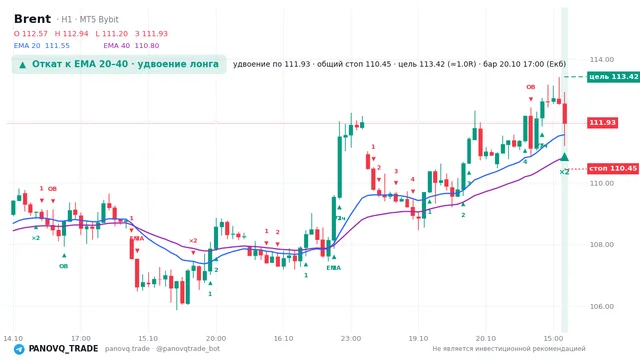
Task: Click the green 'EMA' marker below 23:00 candles
Action: 333,268
